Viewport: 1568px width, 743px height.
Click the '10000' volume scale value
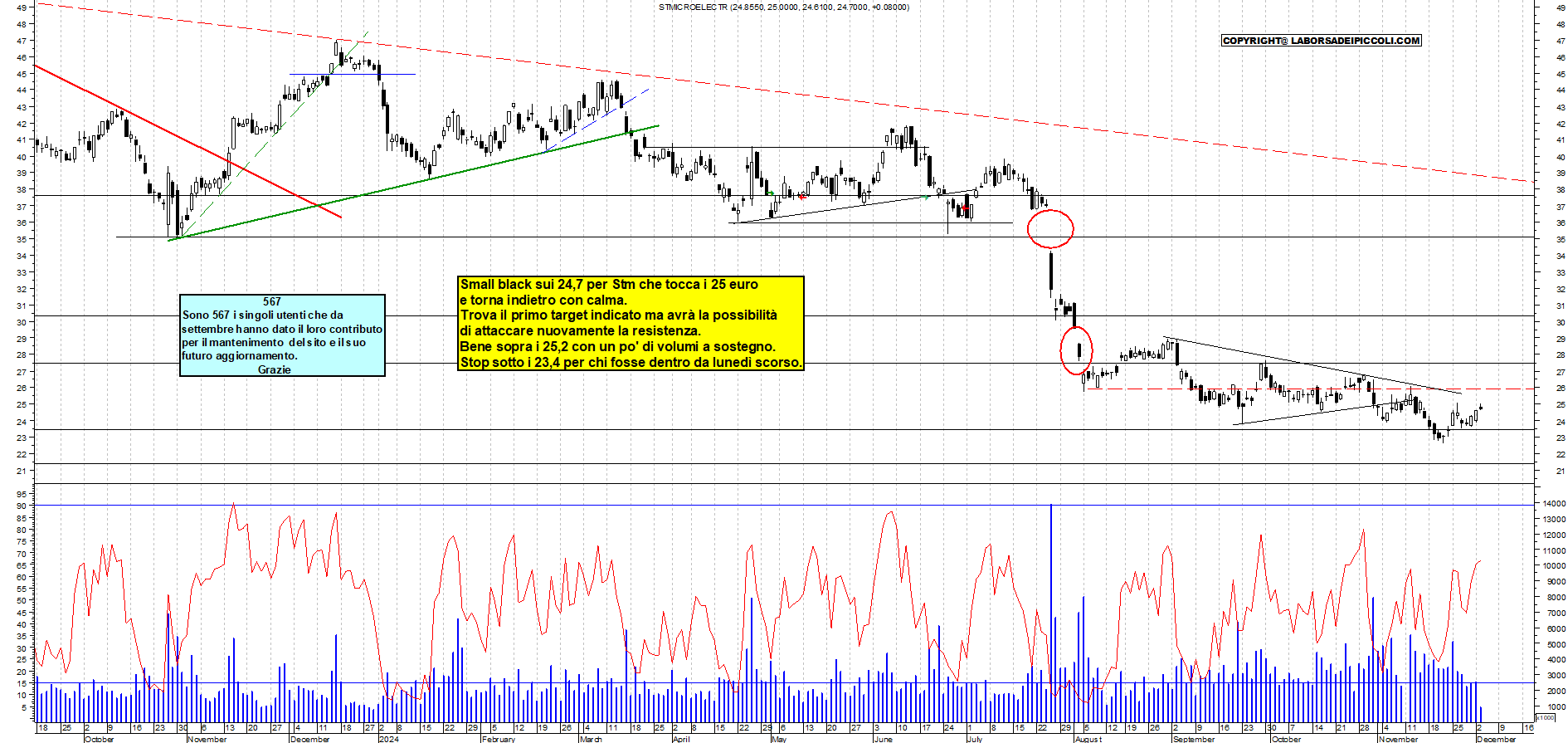click(1553, 566)
